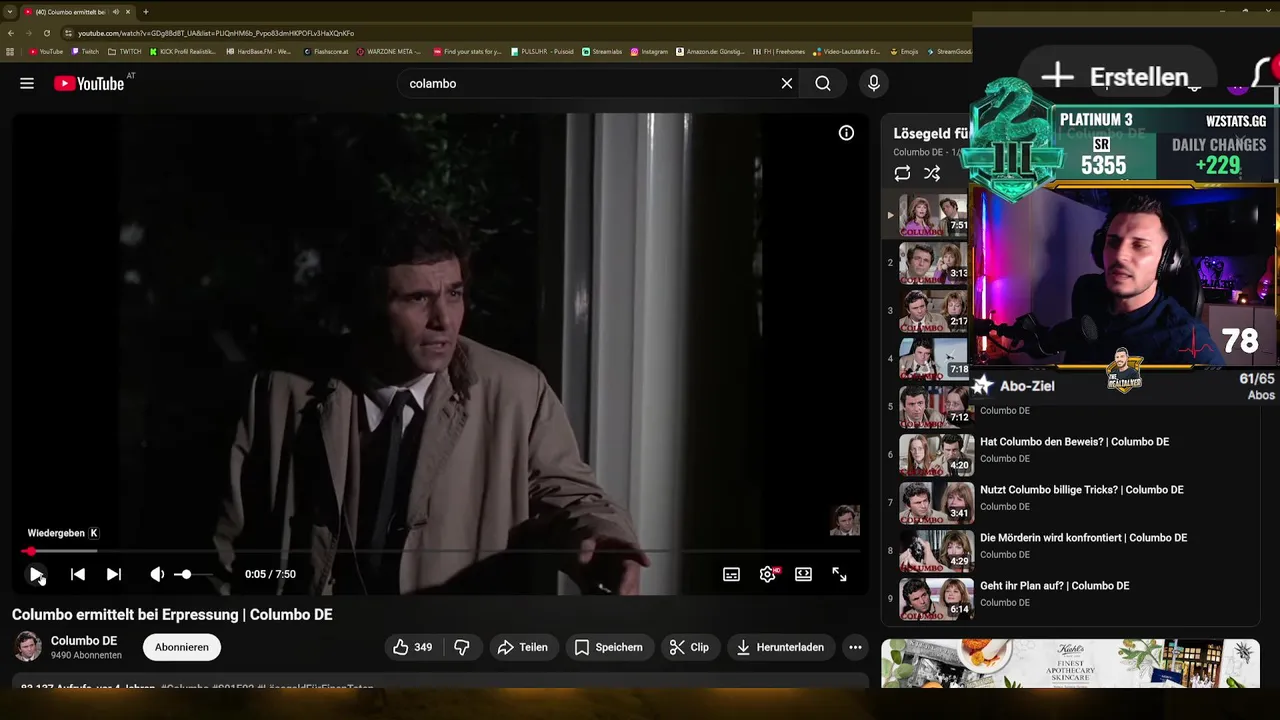This screenshot has width=1280, height=720.
Task: Open the browser apps grid icon
Action: (10, 52)
